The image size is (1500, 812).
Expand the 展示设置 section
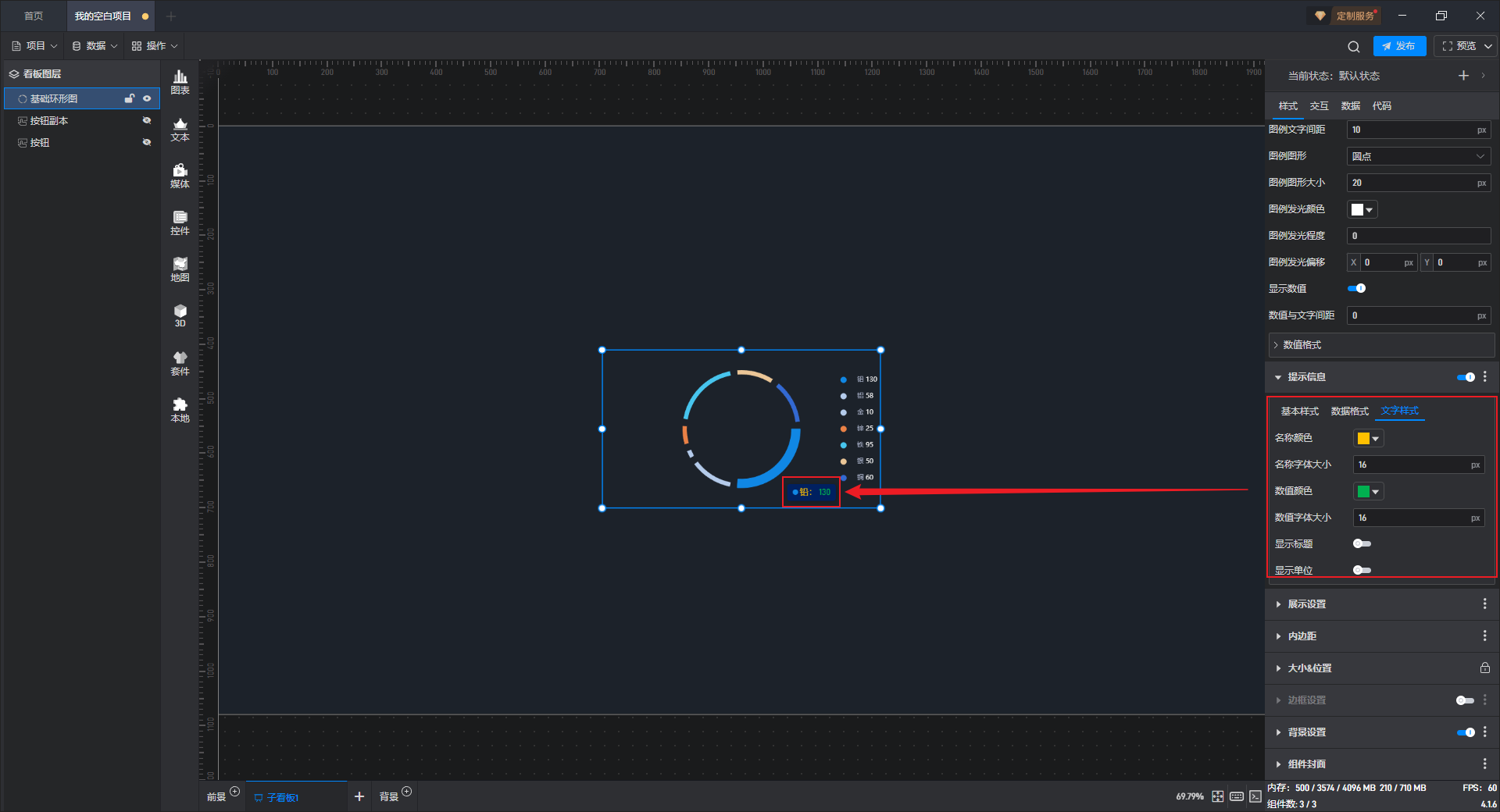pyautogui.click(x=1279, y=604)
